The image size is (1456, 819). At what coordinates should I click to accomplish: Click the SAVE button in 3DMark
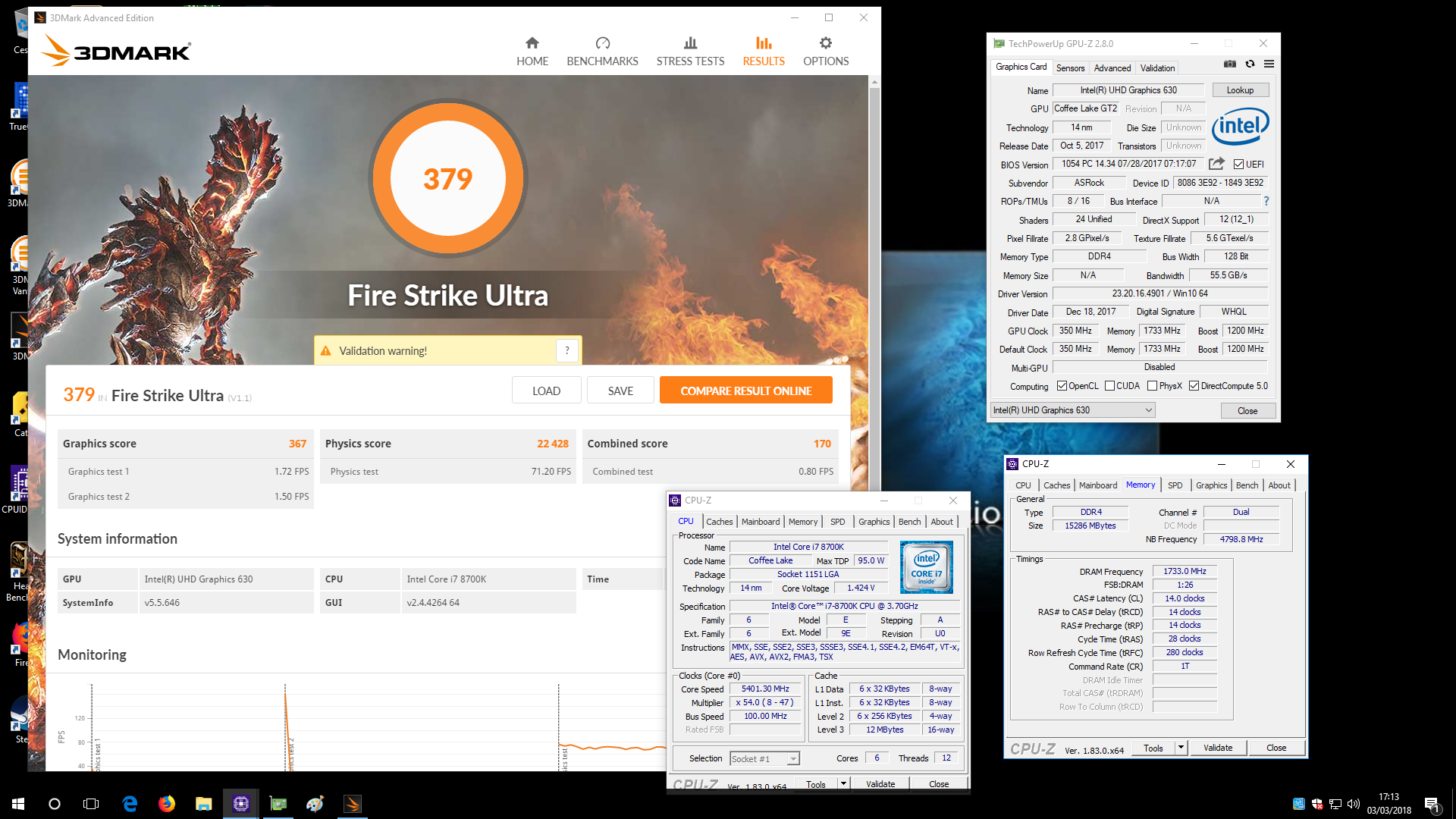(620, 391)
